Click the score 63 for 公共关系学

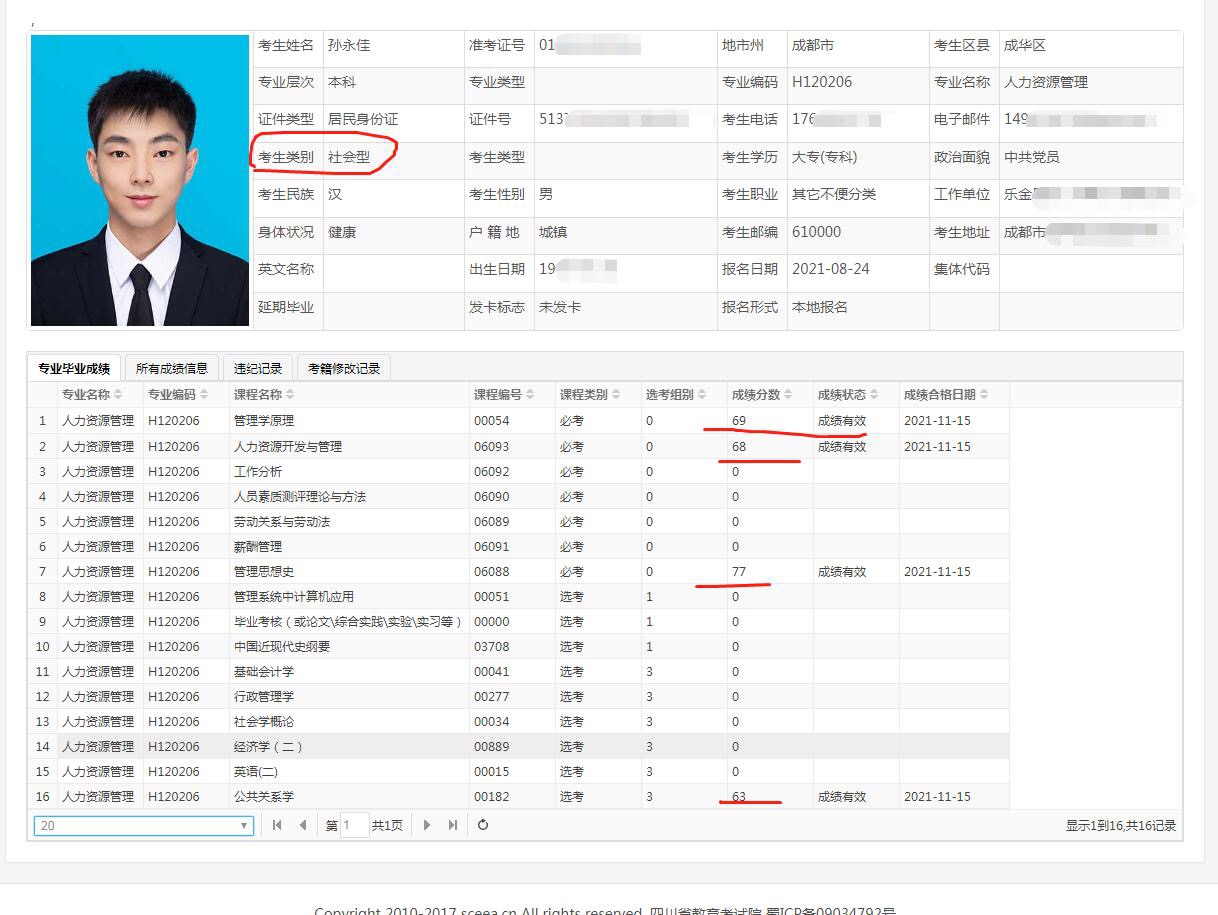coord(739,796)
